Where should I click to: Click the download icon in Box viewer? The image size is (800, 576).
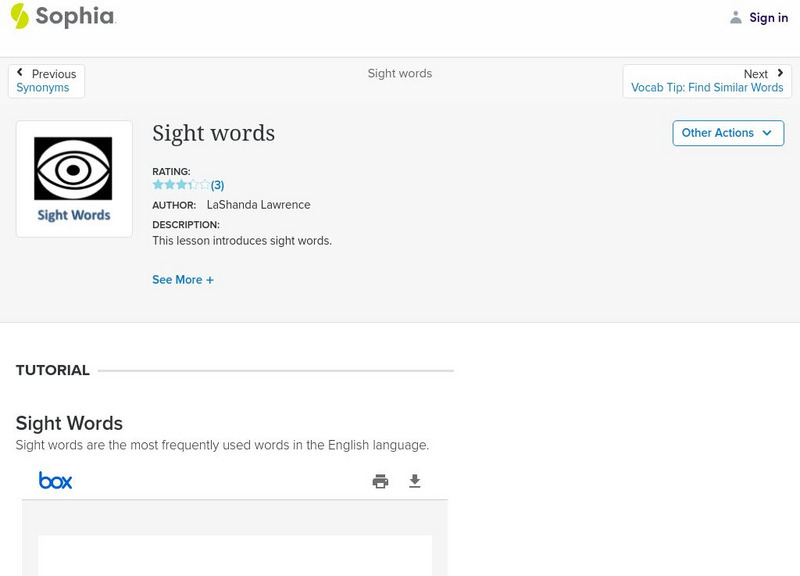coord(415,481)
